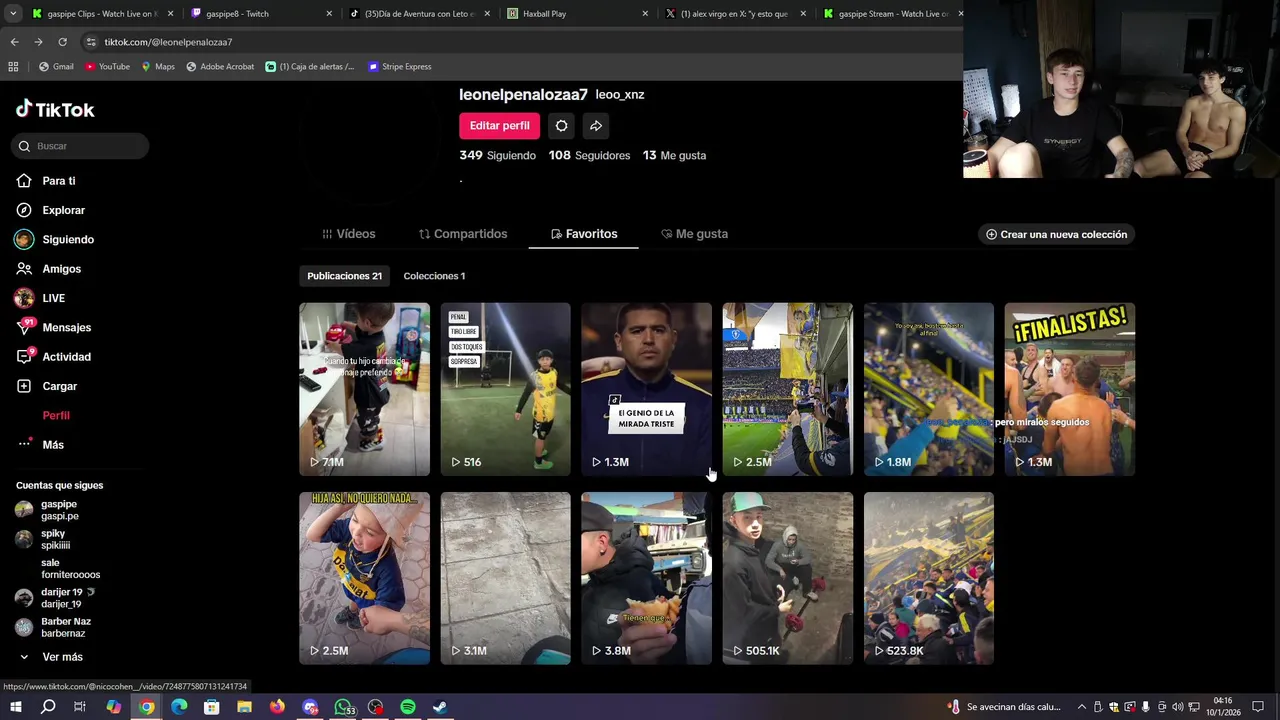Click the Buscar search field
The height and width of the screenshot is (720, 1280).
[81, 146]
